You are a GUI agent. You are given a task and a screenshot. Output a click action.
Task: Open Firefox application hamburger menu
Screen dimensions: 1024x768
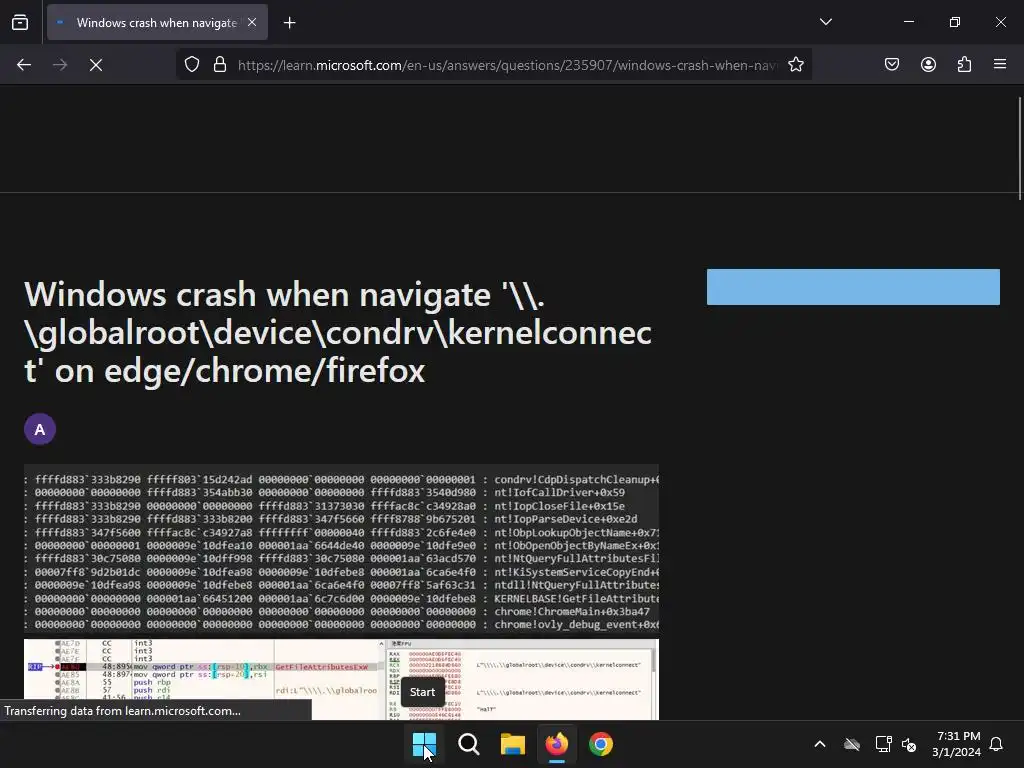1000,64
